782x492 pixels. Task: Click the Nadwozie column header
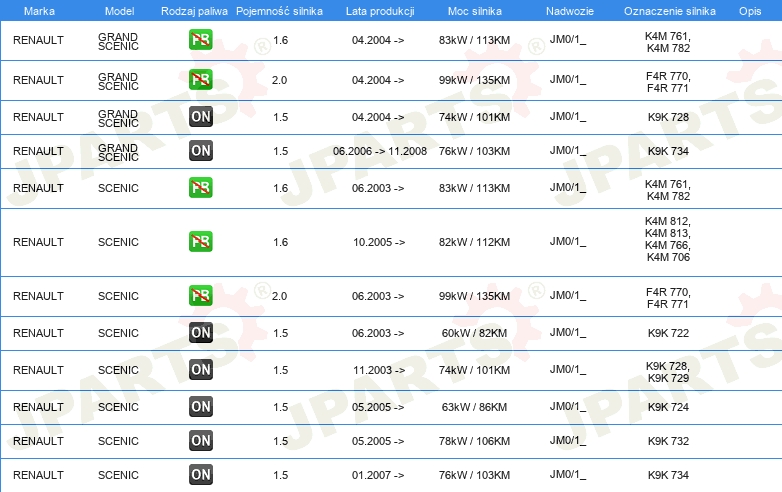point(570,11)
